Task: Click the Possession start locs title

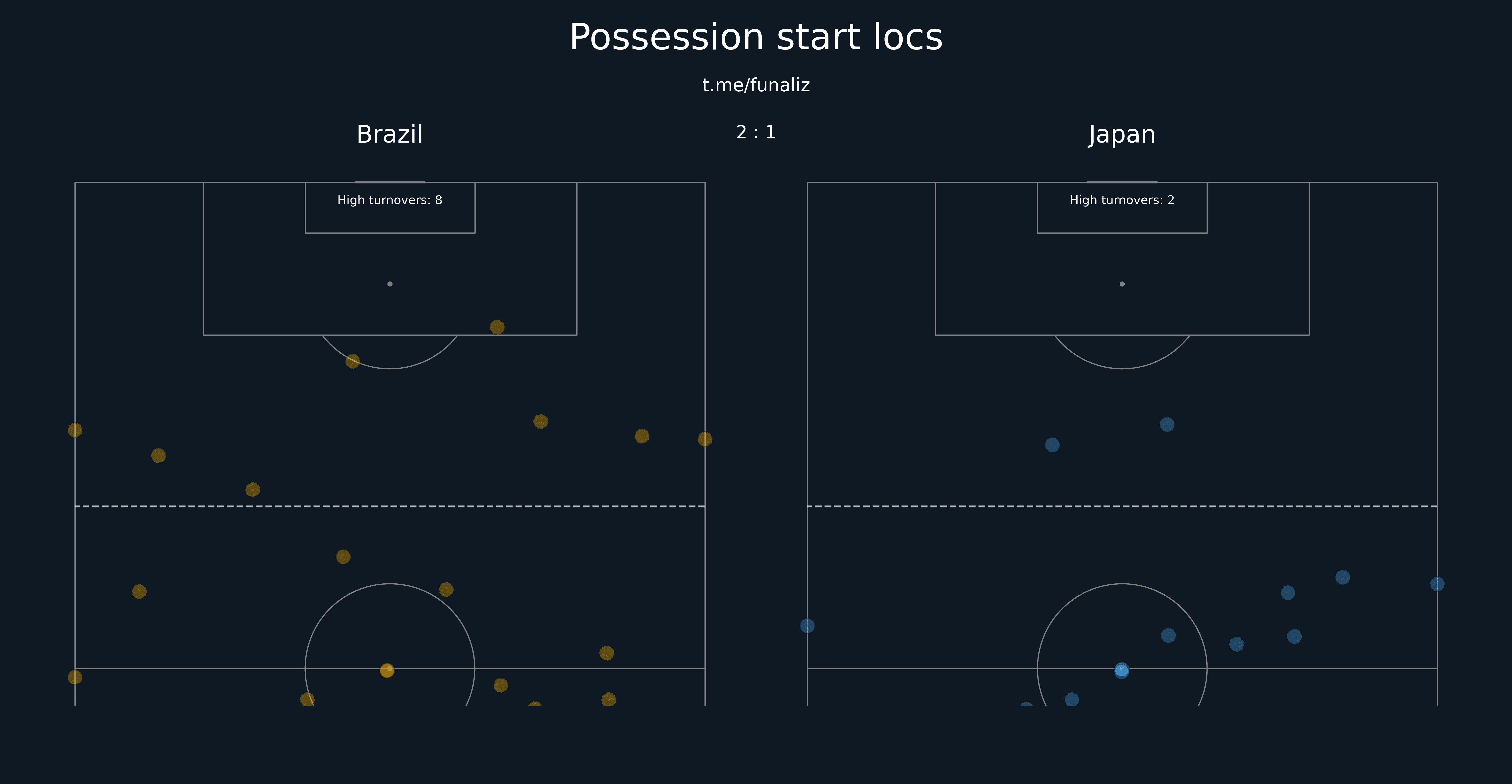Action: pyautogui.click(x=756, y=38)
